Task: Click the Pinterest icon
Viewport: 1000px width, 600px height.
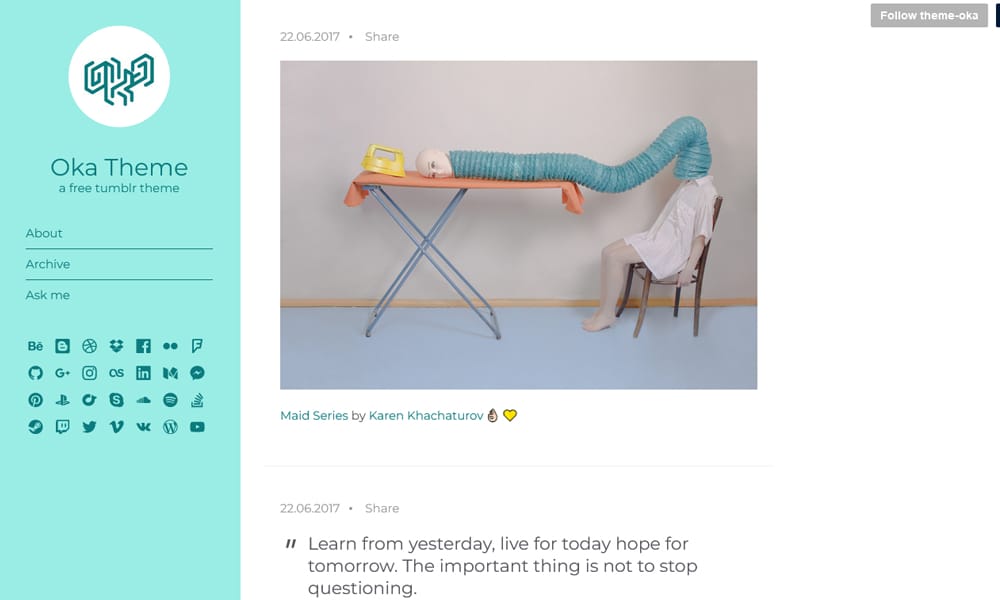Action: pyautogui.click(x=35, y=400)
